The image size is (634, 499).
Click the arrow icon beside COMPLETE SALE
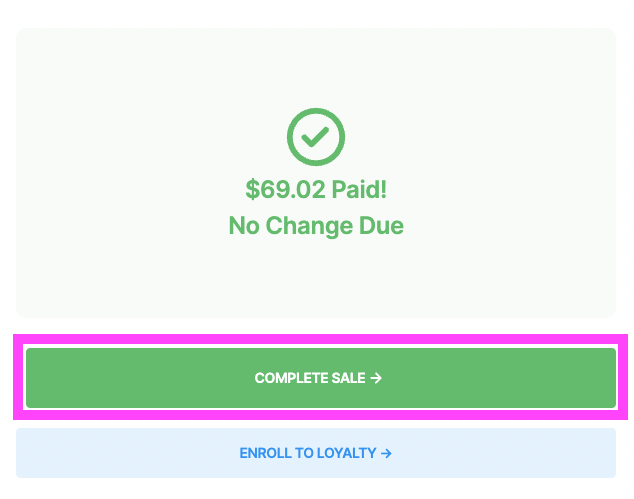pos(376,378)
